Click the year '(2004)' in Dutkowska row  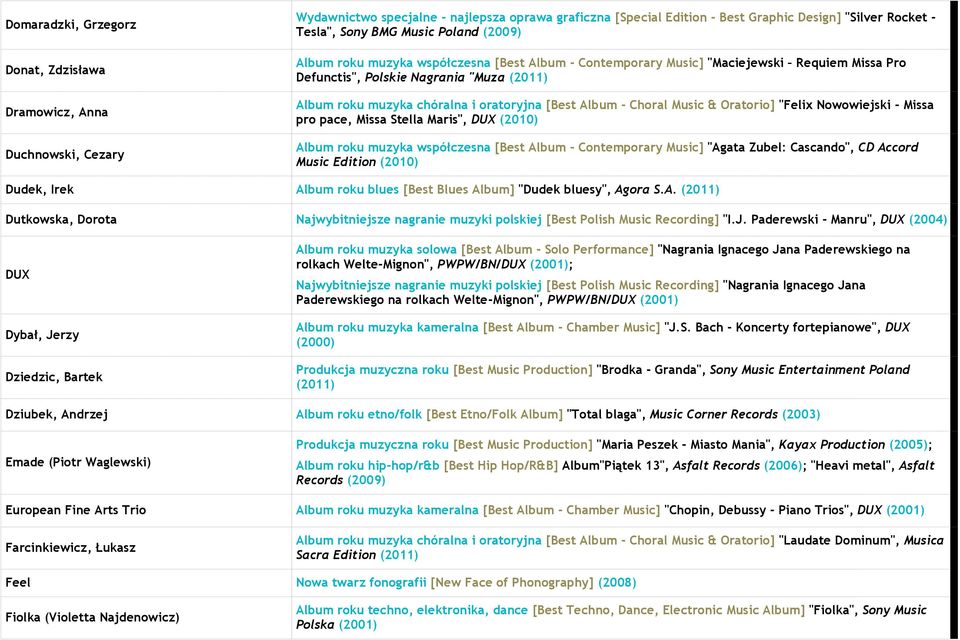coord(928,219)
